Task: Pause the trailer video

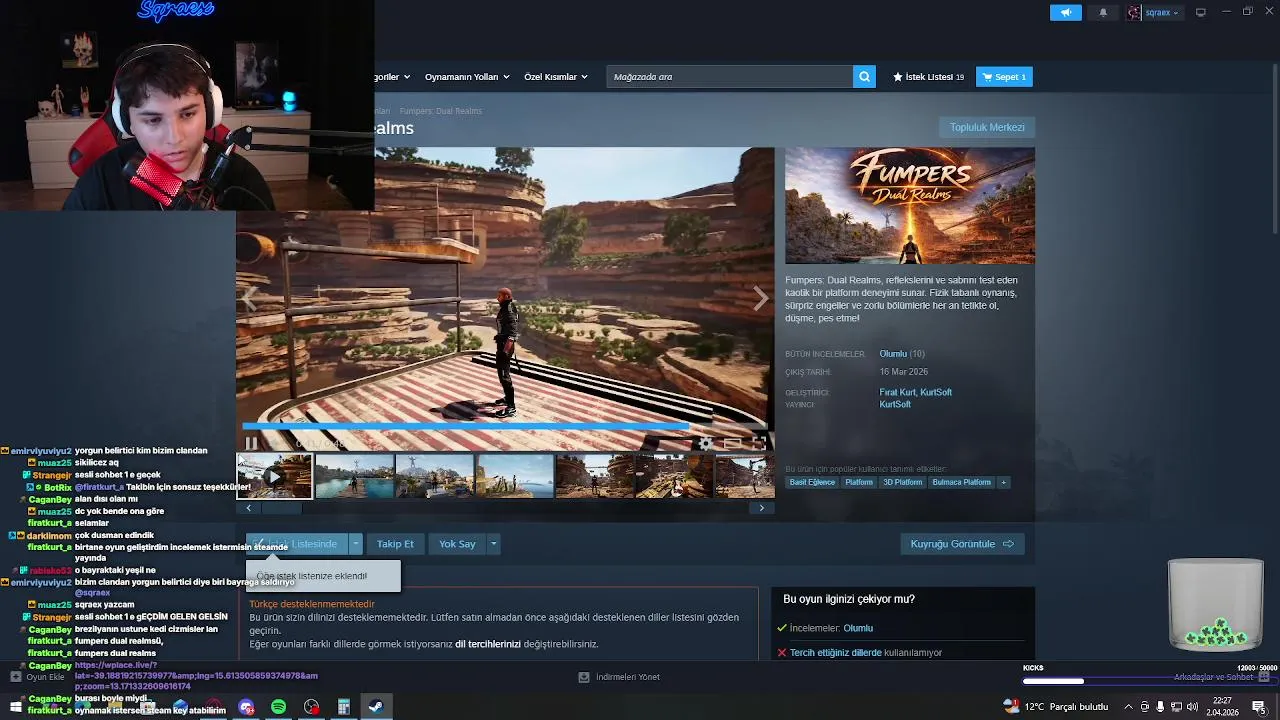Action: tap(251, 443)
